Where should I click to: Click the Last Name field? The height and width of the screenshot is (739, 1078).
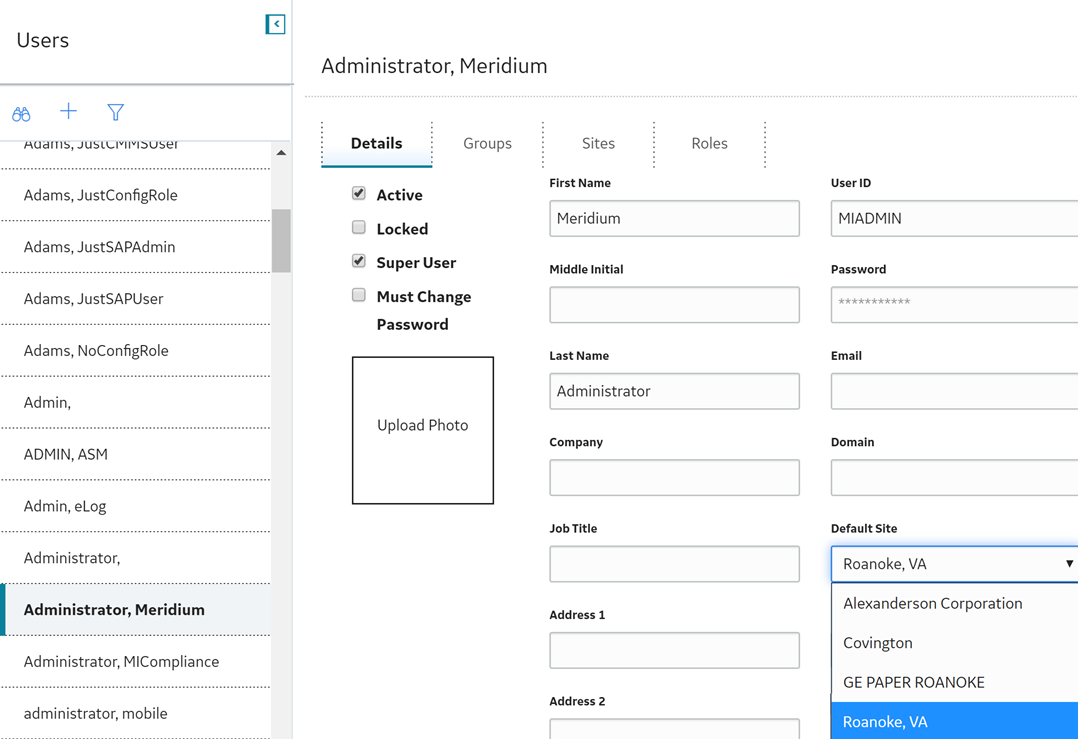(x=674, y=391)
